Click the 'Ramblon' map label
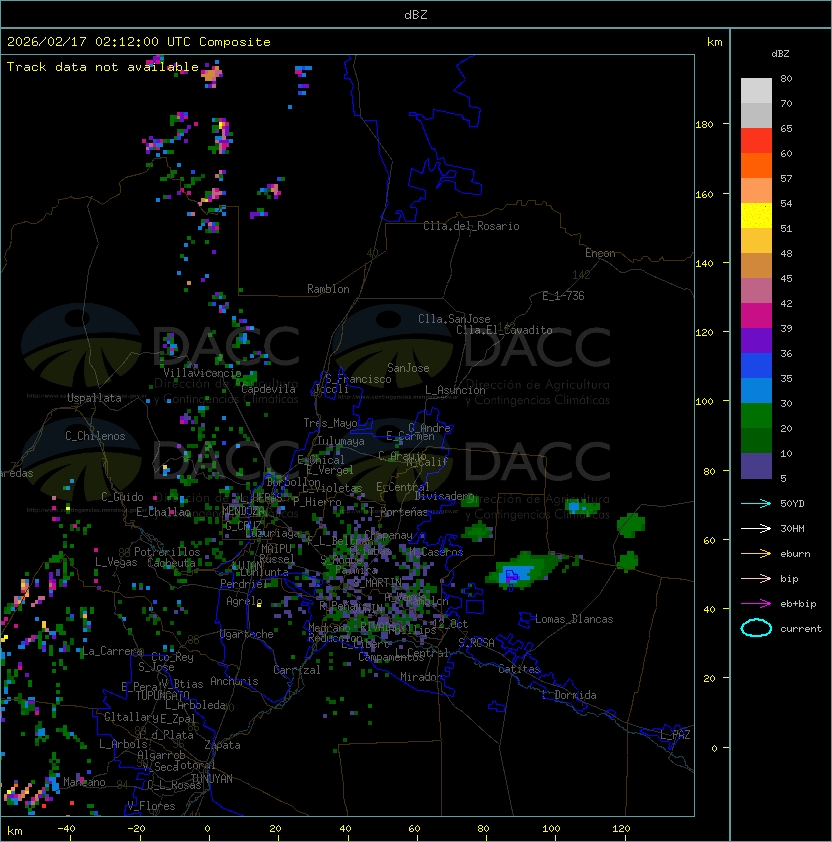Screen dimensions: 832x842 (328, 289)
